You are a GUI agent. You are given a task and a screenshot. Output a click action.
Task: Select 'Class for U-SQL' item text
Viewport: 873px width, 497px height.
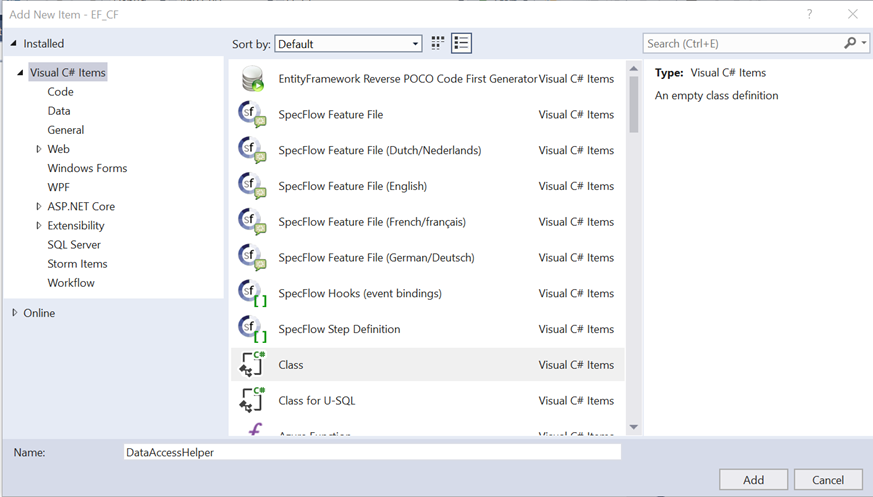[x=317, y=400]
